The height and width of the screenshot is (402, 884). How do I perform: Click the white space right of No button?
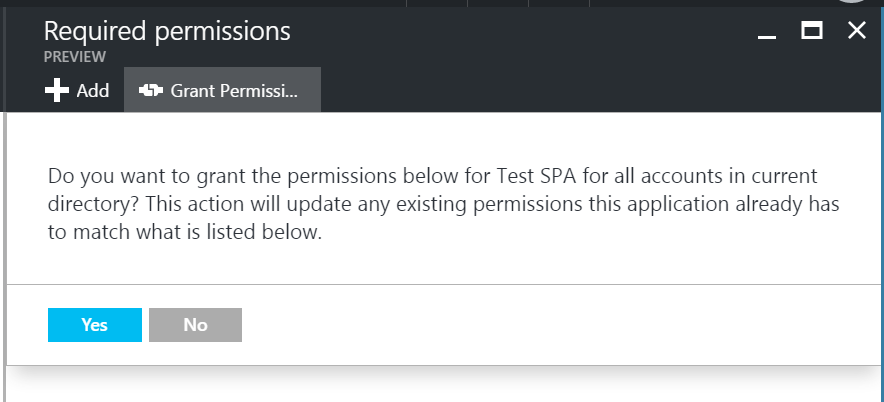coord(558,325)
